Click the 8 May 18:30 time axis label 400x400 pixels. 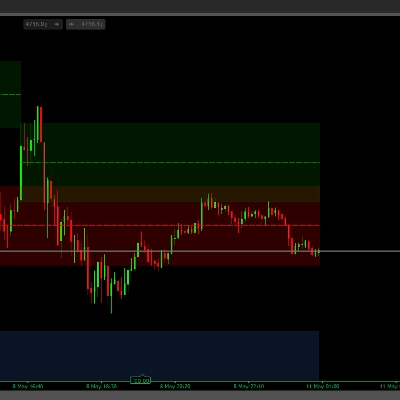(x=102, y=386)
